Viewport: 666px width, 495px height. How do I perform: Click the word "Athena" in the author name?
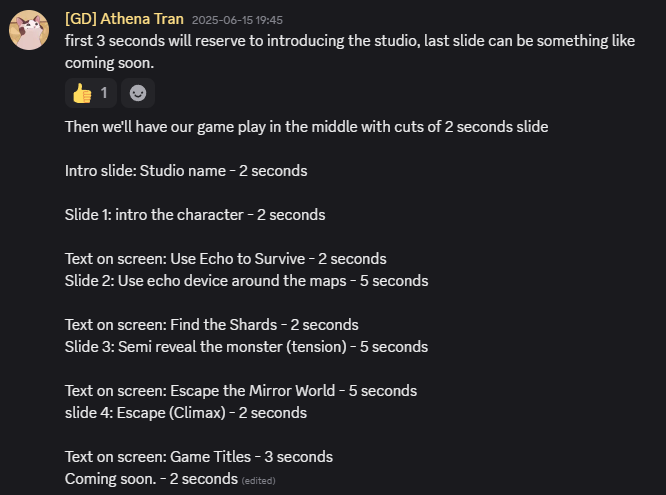click(x=127, y=18)
